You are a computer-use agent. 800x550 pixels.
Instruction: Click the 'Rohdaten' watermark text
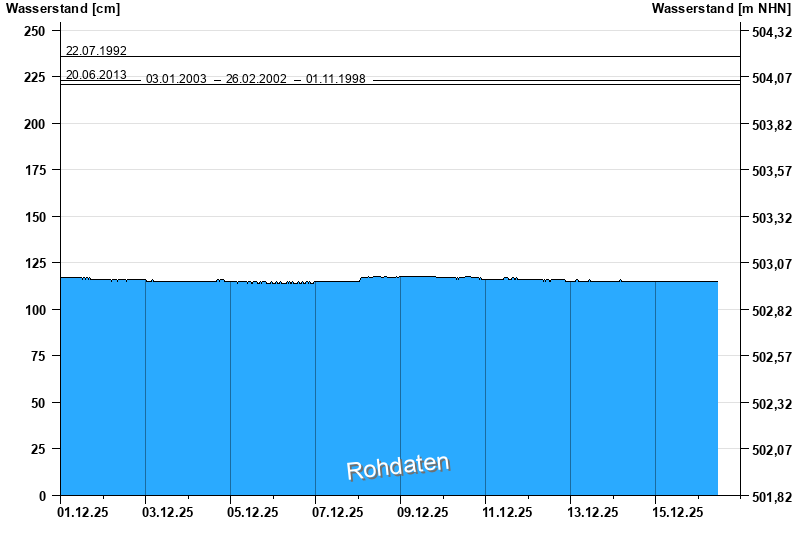[x=398, y=466]
